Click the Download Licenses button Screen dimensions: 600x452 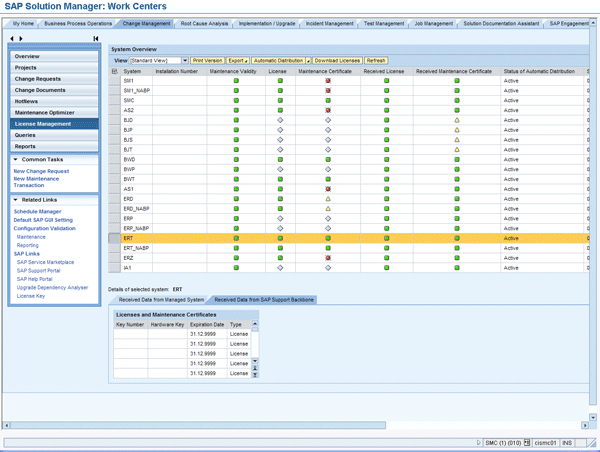[337, 61]
